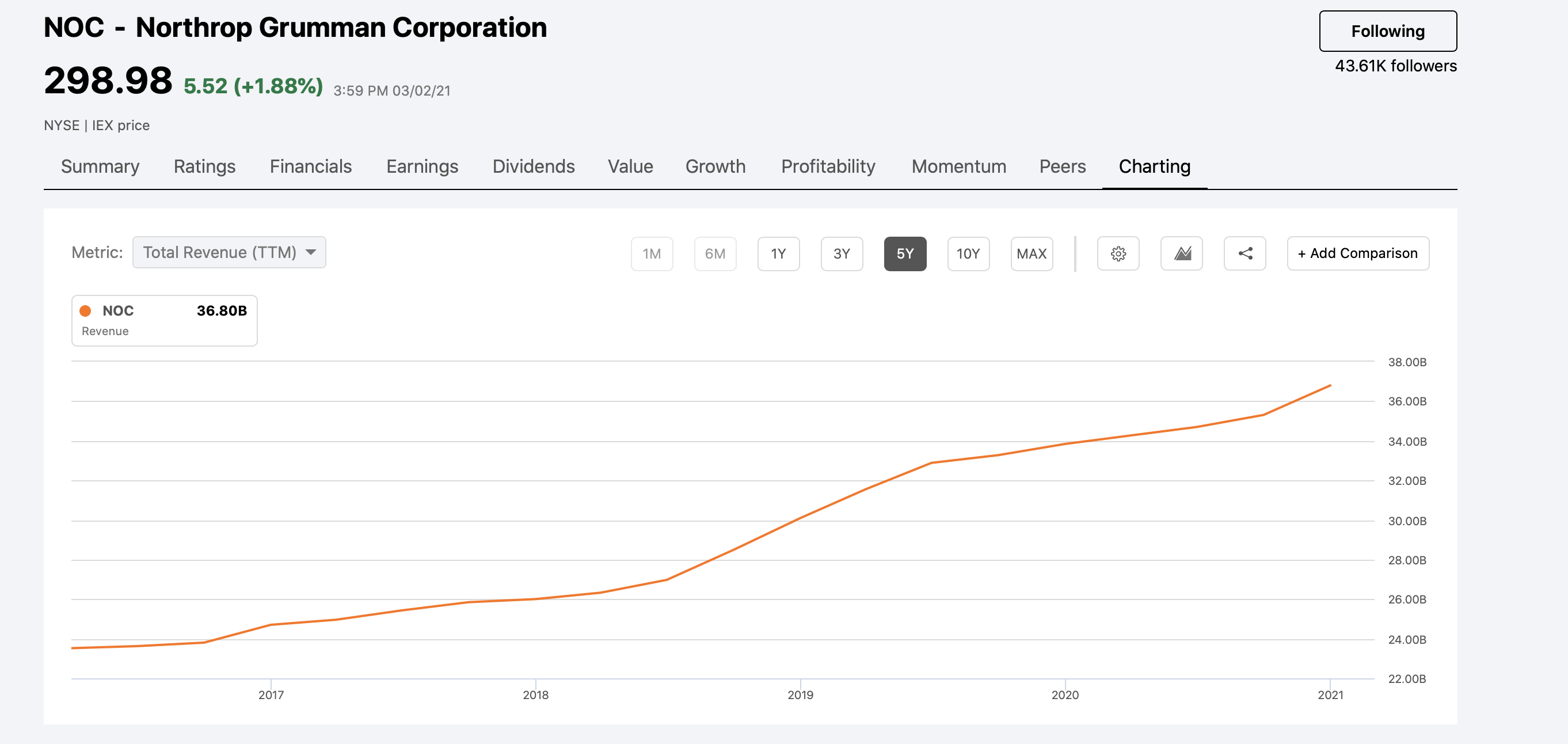Click the 2019 x-axis label
Viewport: 1568px width, 744px height.
[x=800, y=694]
